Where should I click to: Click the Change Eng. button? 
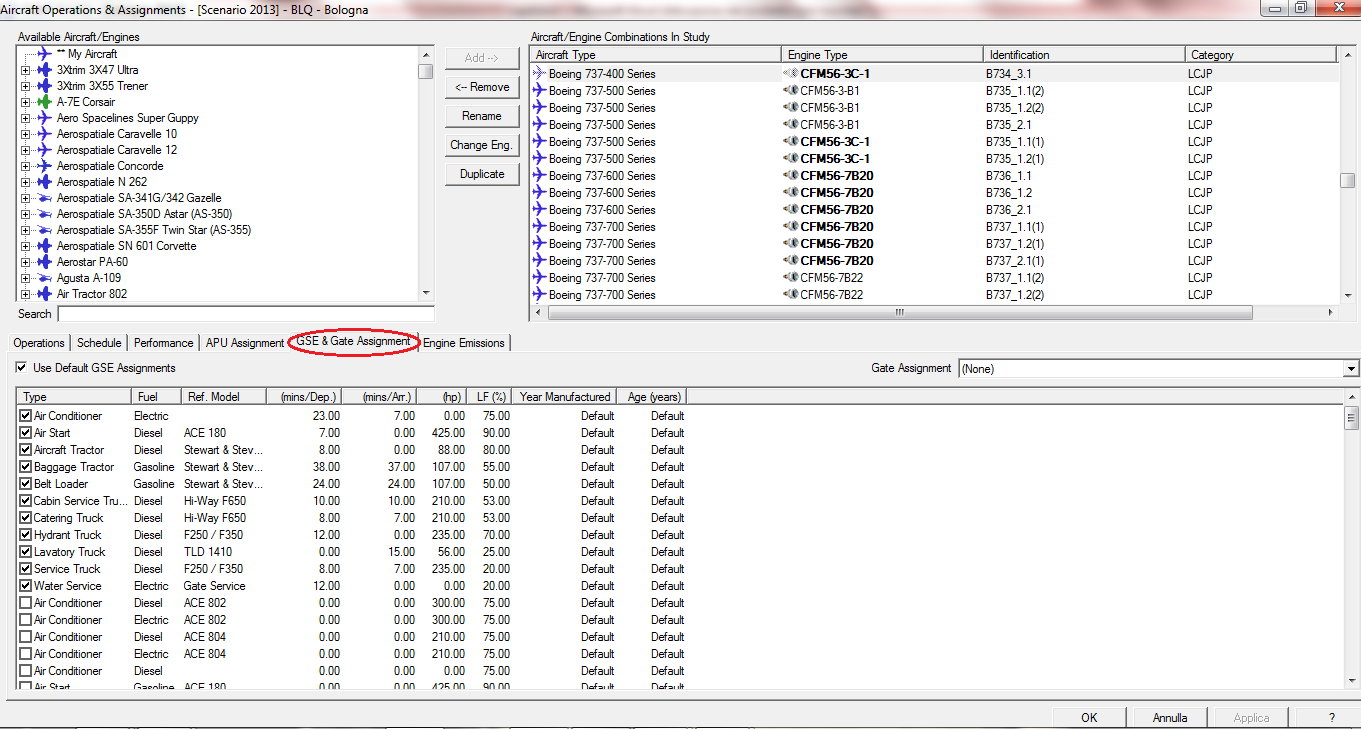[x=482, y=145]
